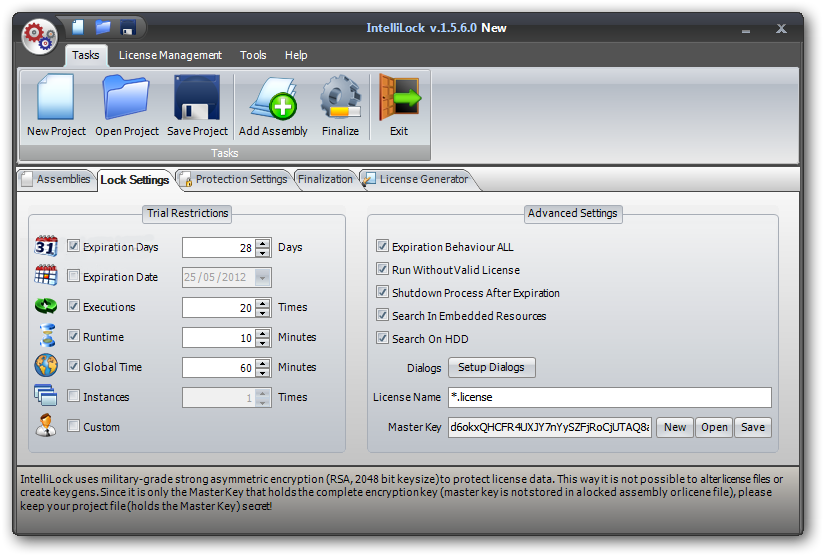Increase Expiration Days with up arrow

point(262,243)
